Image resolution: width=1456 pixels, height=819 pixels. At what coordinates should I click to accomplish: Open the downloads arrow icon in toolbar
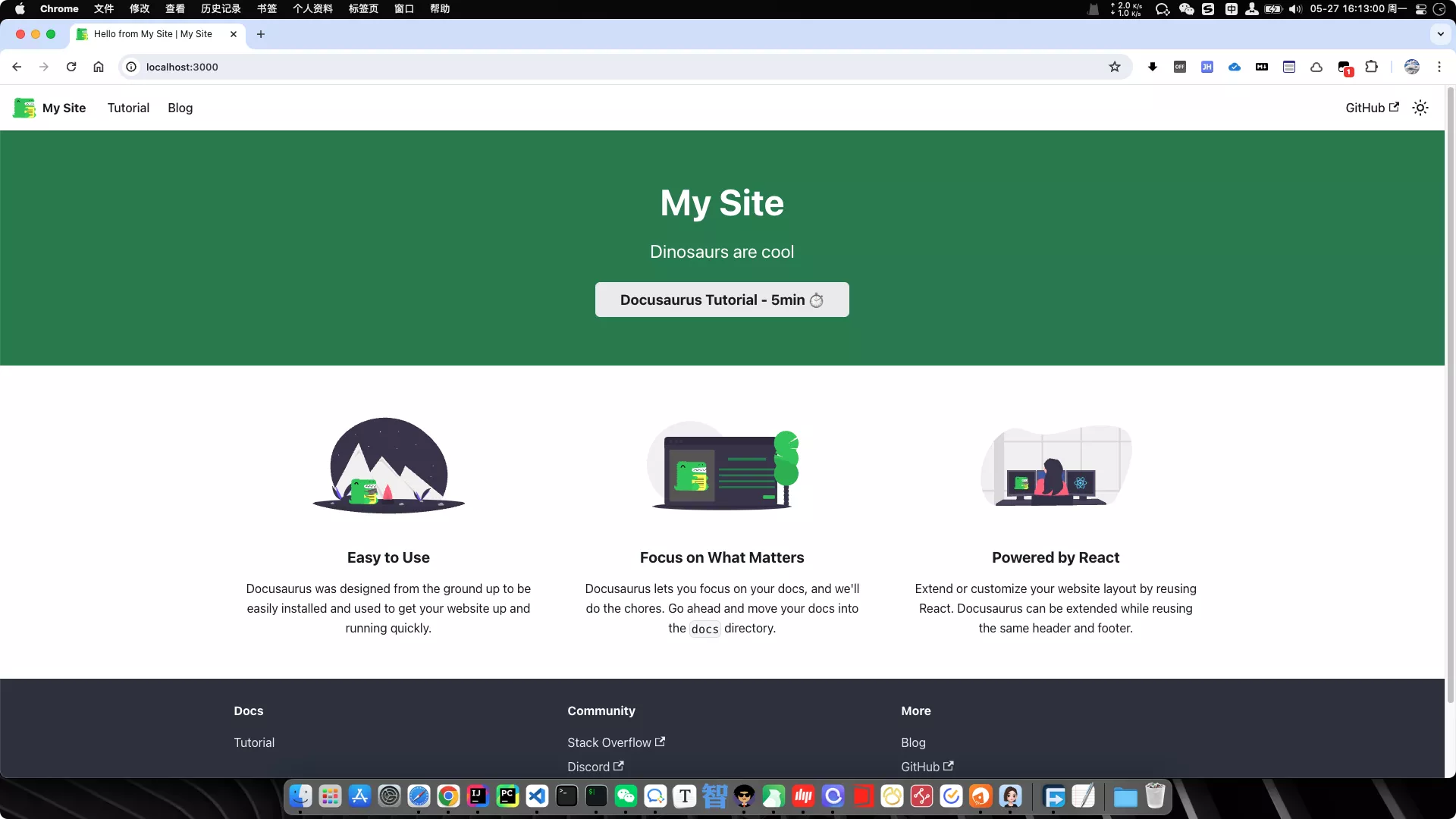(1153, 67)
